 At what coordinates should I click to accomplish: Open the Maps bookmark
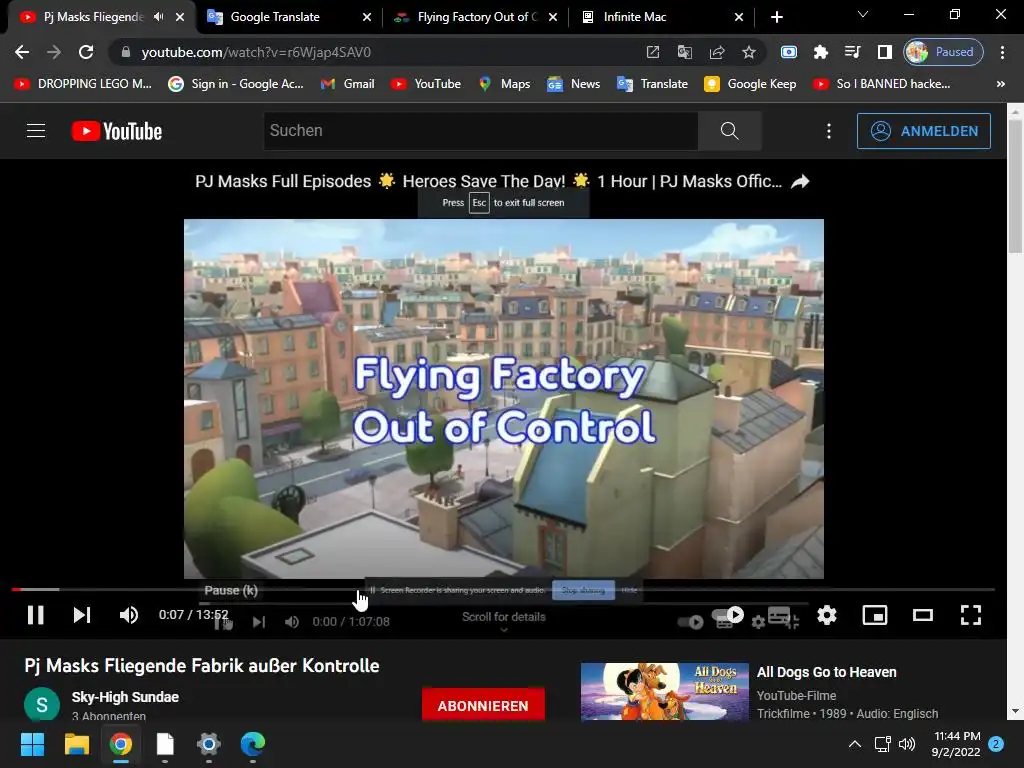(504, 84)
